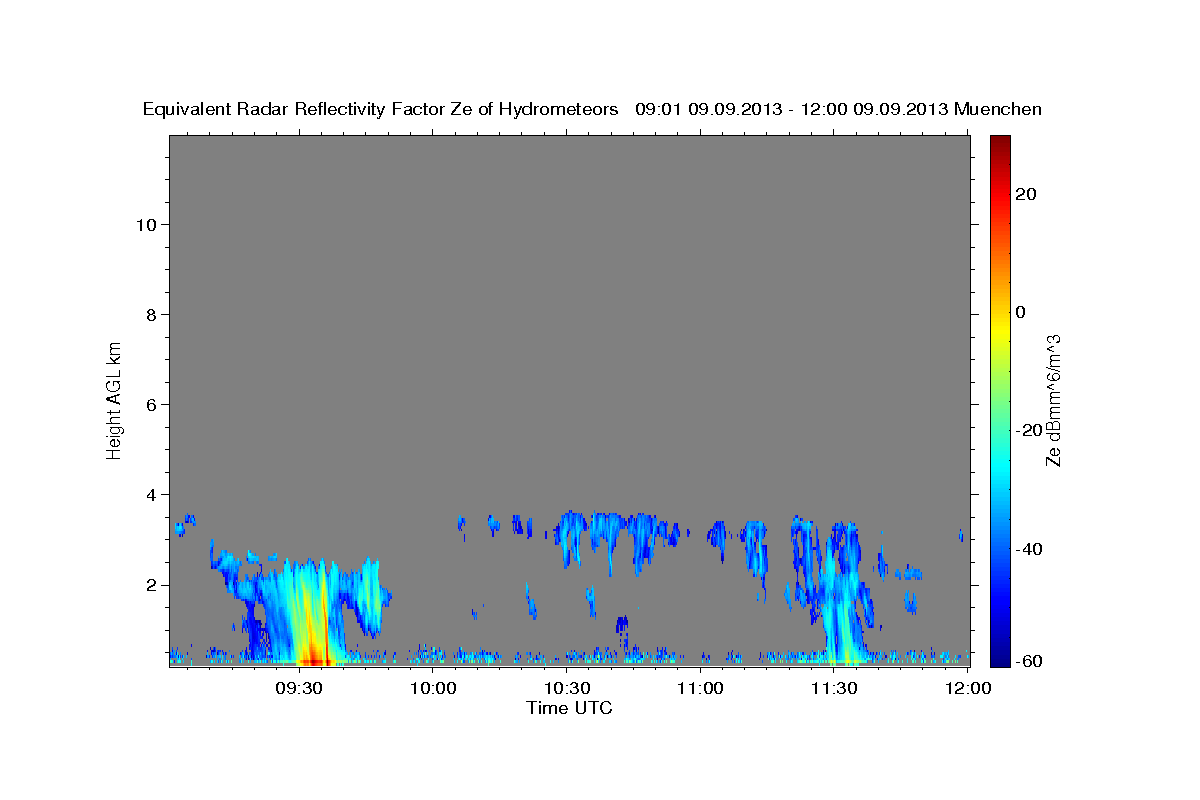Click the plot title 'Equivalent Radar Reflectivity Factor Ze of Hydrometeors'

point(381,109)
